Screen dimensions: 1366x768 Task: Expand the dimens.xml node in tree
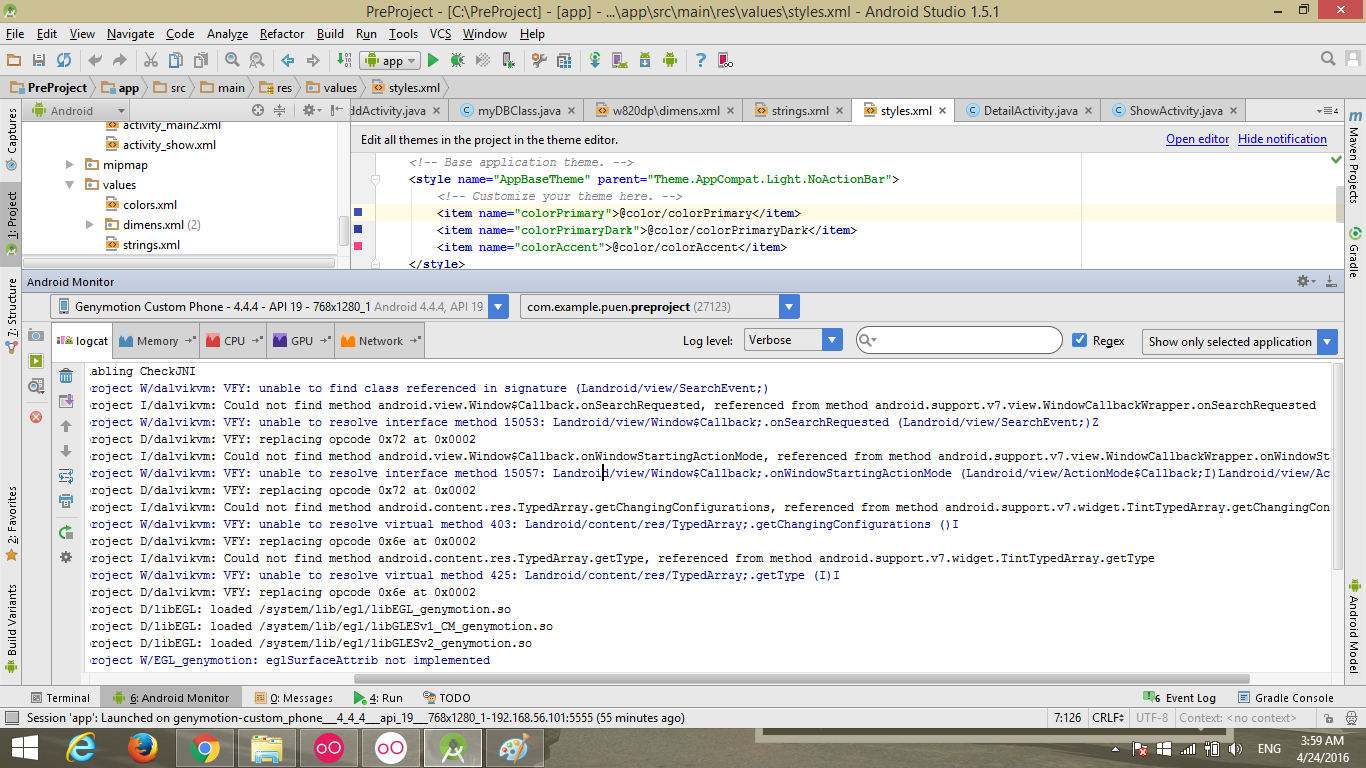[x=90, y=225]
